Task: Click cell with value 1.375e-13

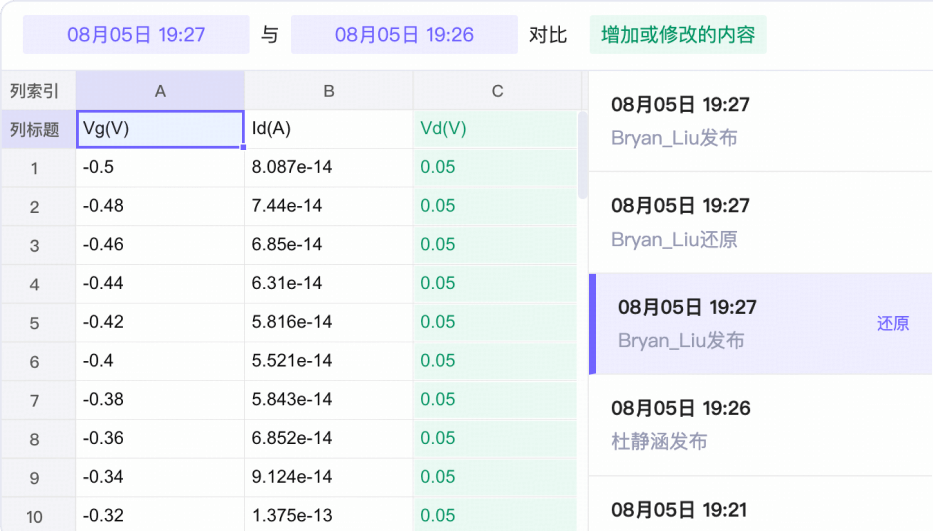Action: tap(328, 515)
